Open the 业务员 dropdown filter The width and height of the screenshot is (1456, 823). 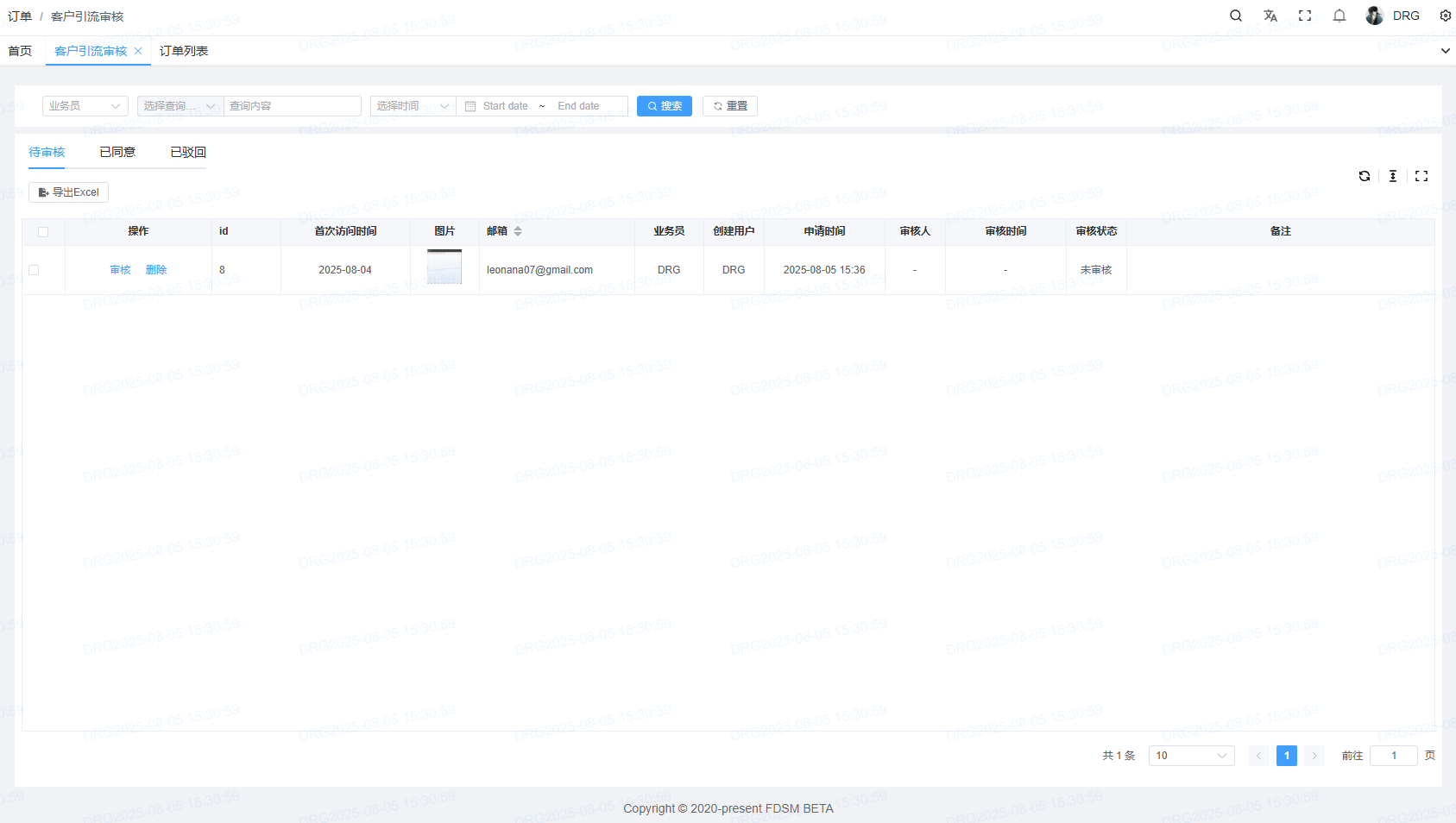[x=85, y=106]
